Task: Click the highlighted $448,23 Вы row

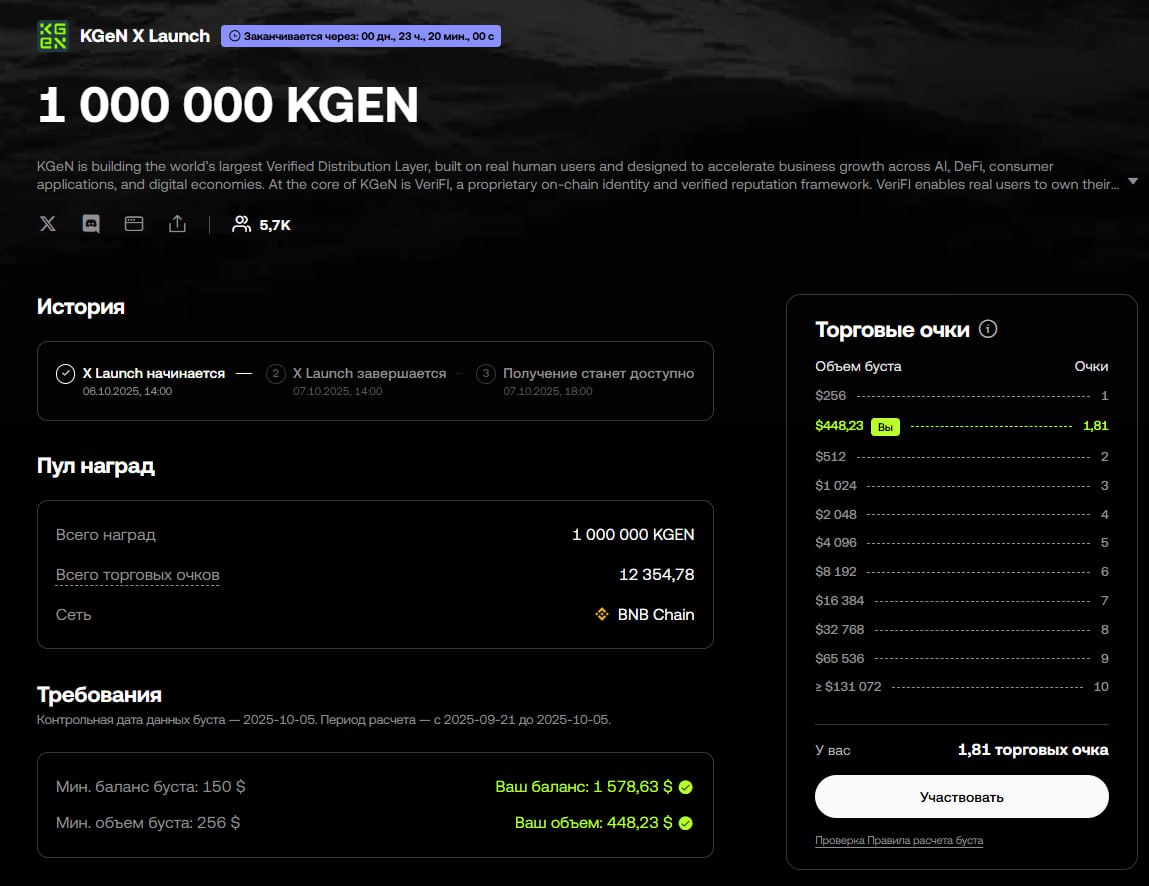Action: click(x=961, y=426)
